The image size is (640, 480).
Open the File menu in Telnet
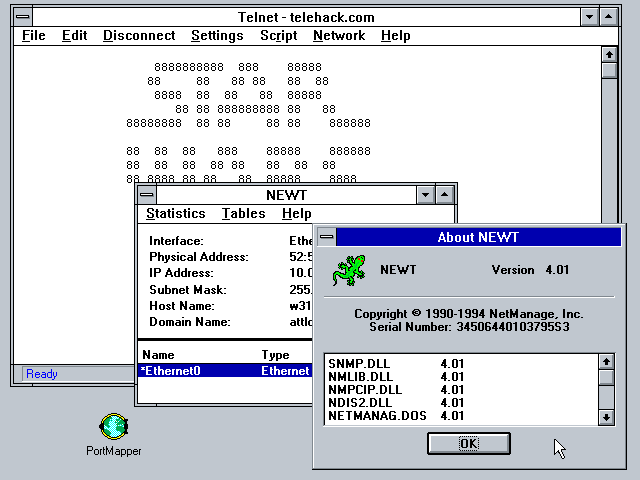33,36
